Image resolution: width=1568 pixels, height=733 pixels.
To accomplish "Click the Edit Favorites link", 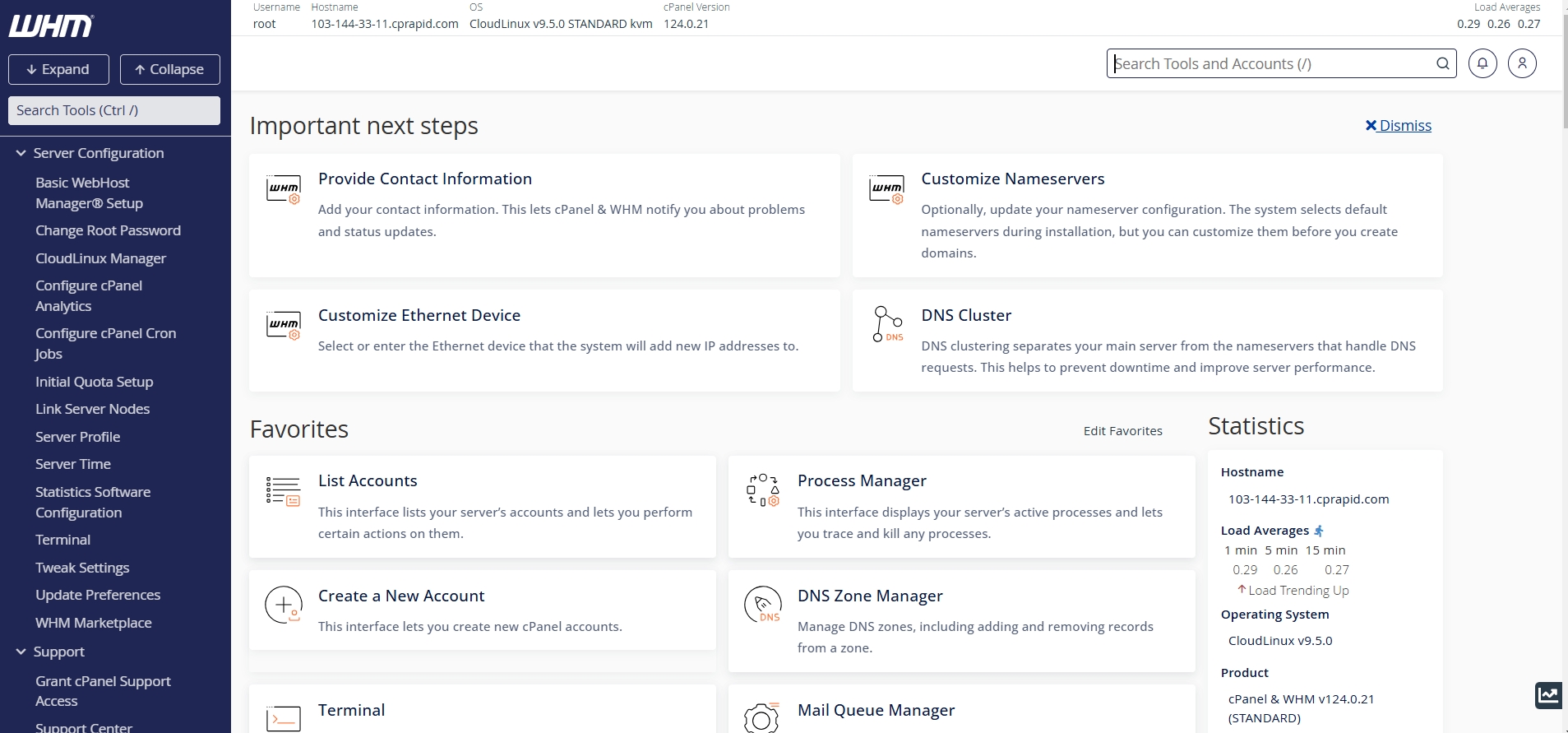I will coord(1122,430).
